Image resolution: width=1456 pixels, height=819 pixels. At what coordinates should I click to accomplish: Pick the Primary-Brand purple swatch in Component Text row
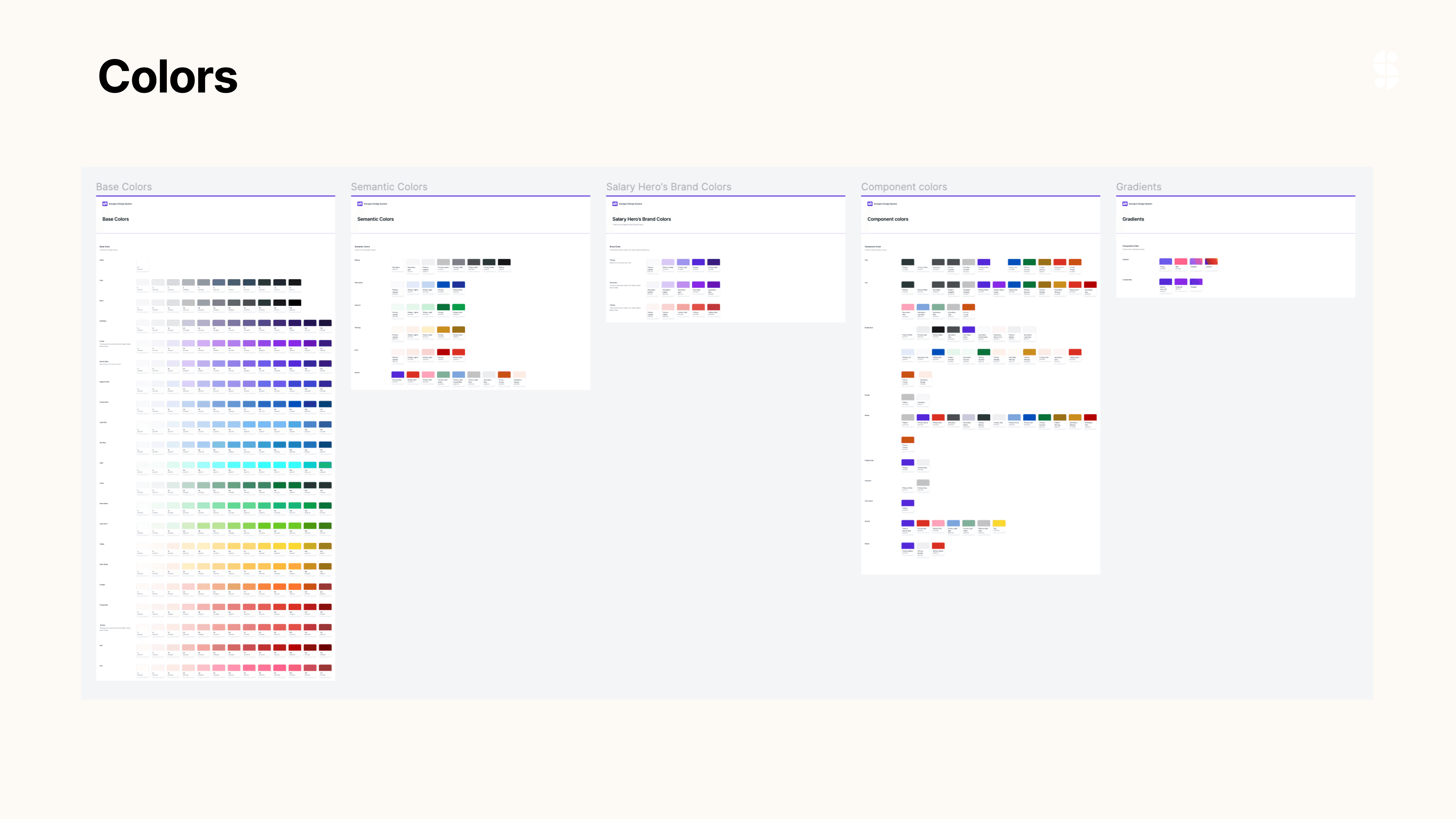983,262
